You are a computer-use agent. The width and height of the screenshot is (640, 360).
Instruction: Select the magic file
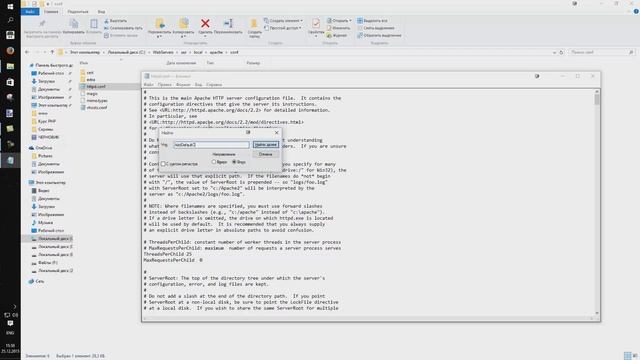click(92, 93)
